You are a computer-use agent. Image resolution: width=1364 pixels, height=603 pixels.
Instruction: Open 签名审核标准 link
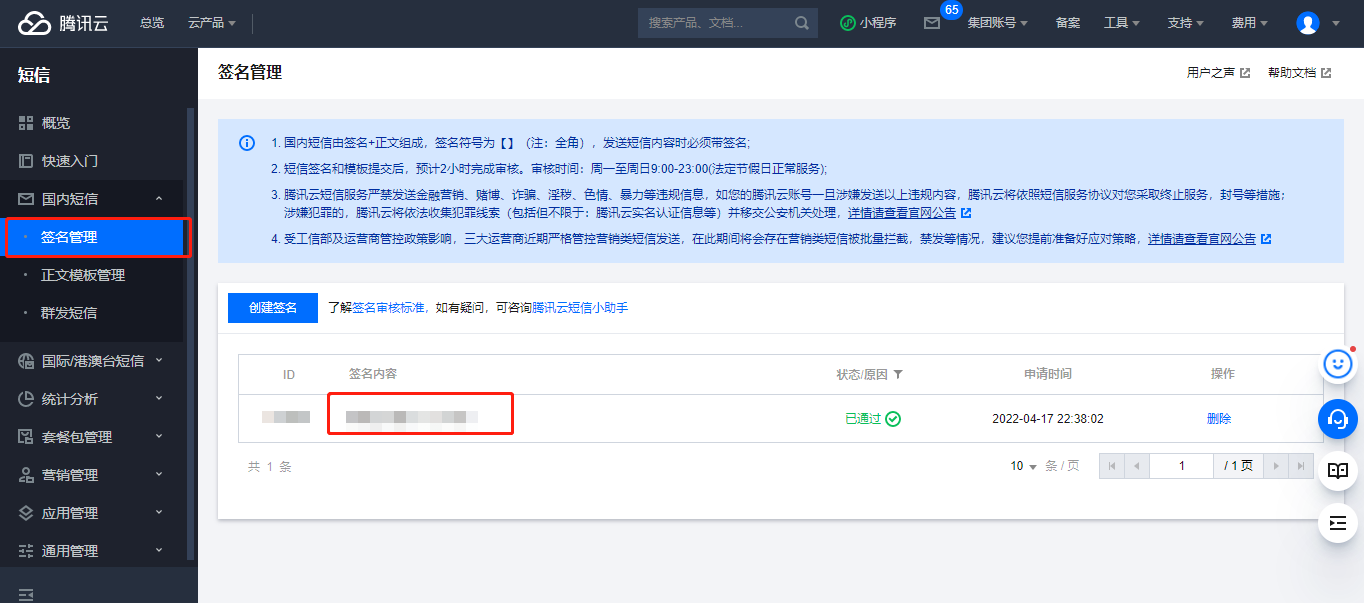click(x=389, y=308)
